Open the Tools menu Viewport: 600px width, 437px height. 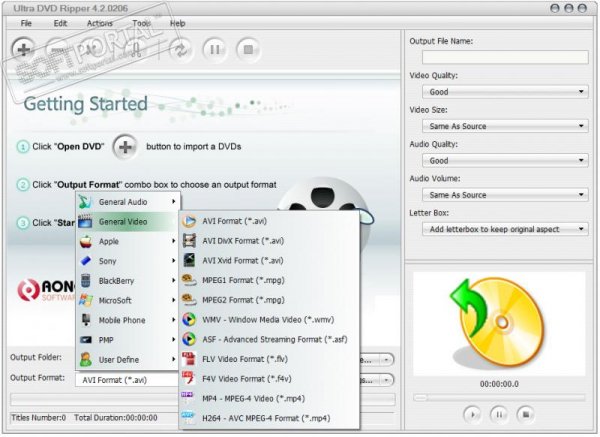tap(141, 23)
